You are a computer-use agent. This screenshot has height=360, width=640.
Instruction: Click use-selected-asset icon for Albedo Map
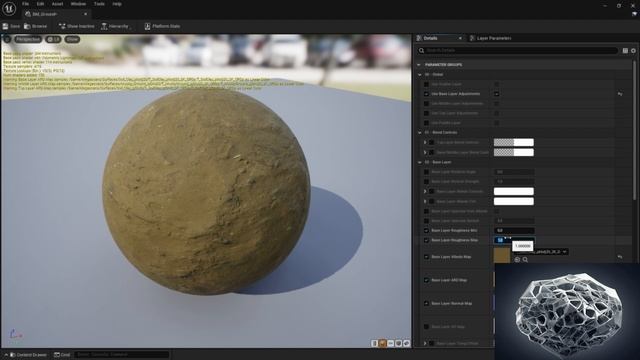coord(518,260)
